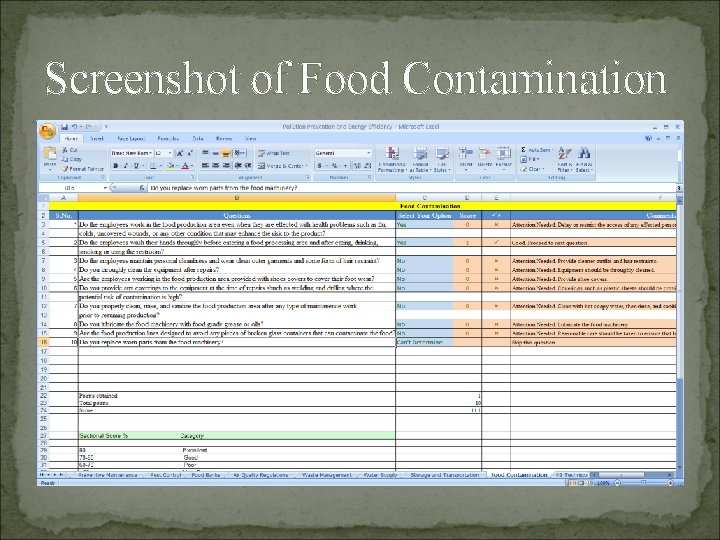Click the Insert cells icon

pyautogui.click(x=466, y=153)
